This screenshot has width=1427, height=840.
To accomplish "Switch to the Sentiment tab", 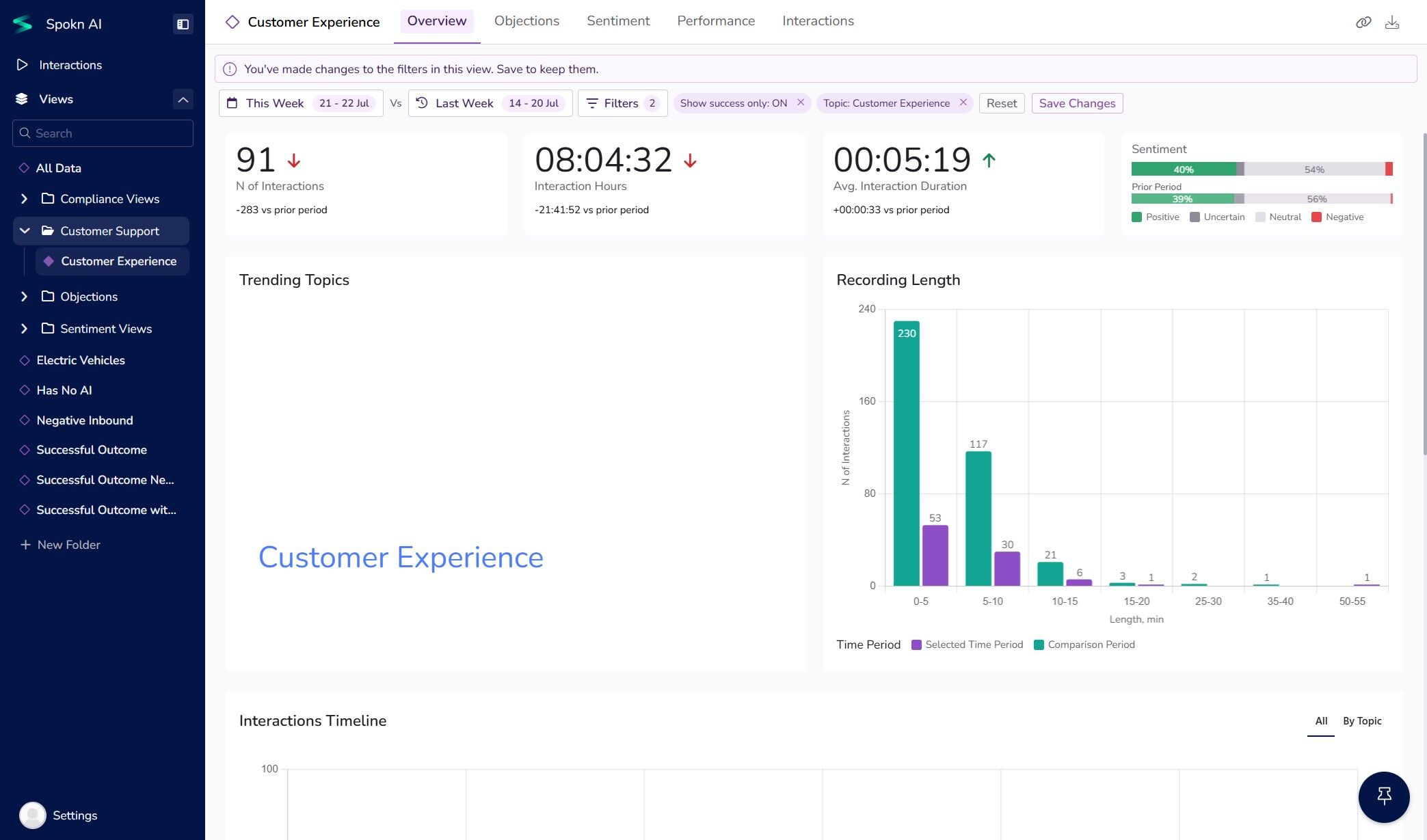I will [617, 21].
